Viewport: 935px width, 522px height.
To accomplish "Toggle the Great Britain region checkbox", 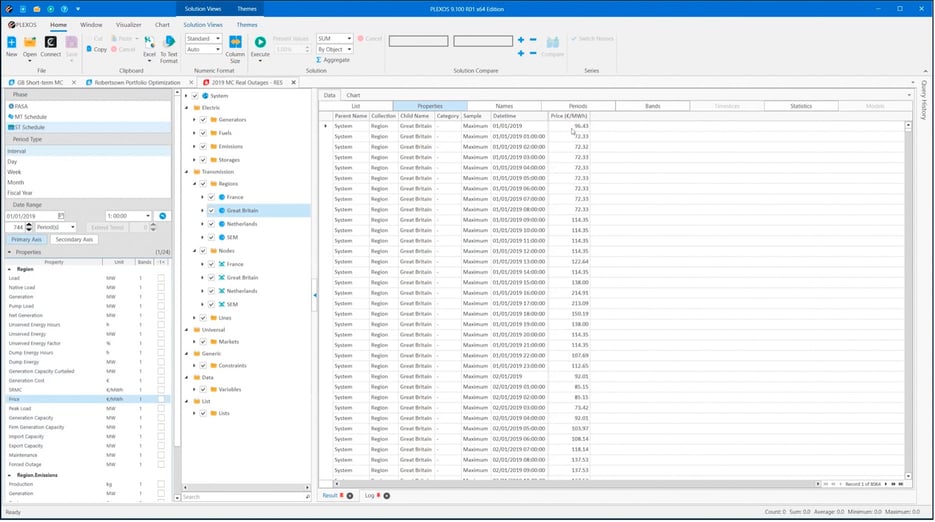I will pyautogui.click(x=211, y=211).
